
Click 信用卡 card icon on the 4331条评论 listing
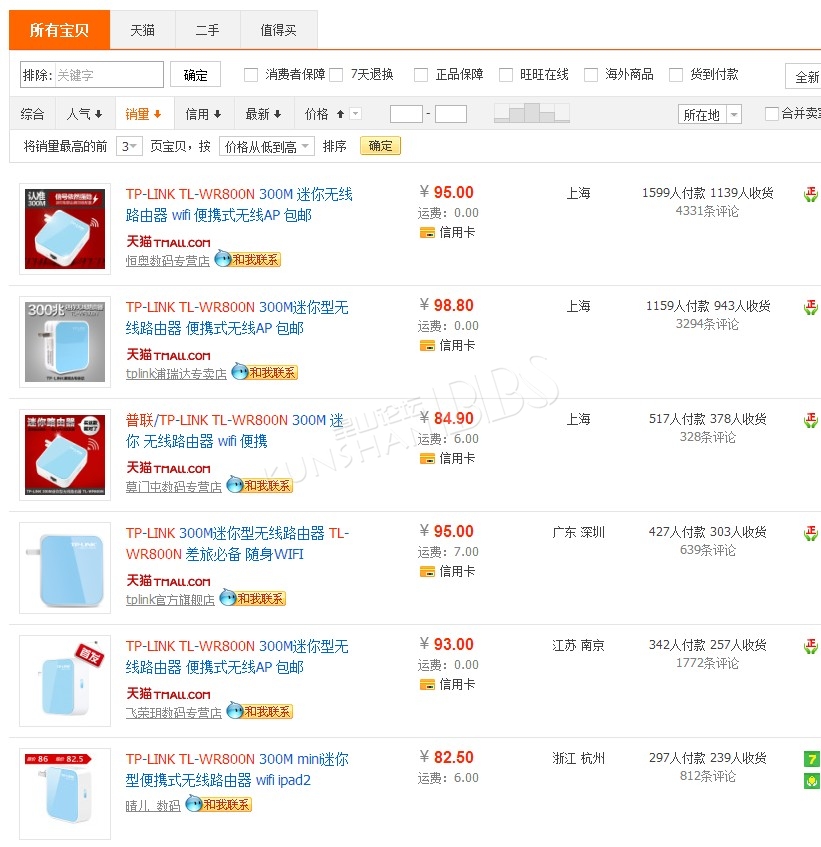click(427, 233)
